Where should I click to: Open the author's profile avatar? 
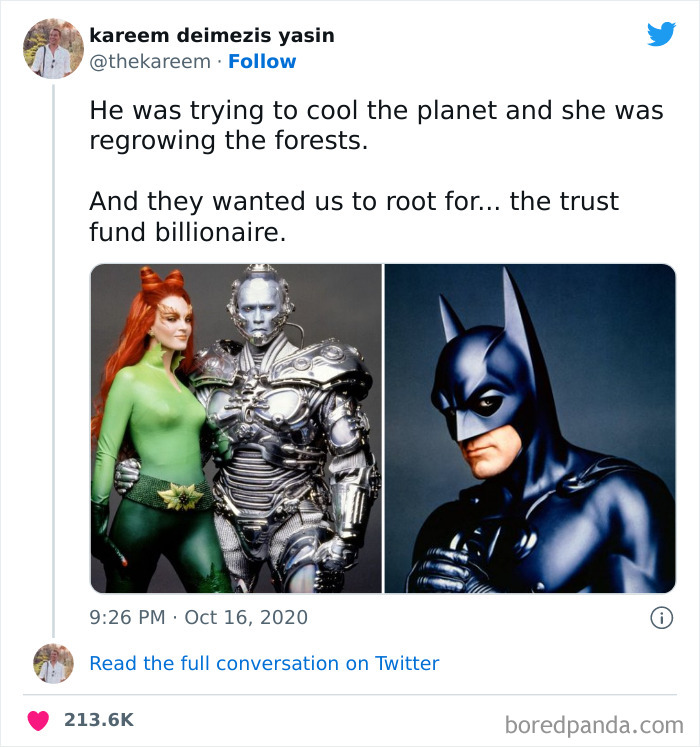click(x=53, y=48)
